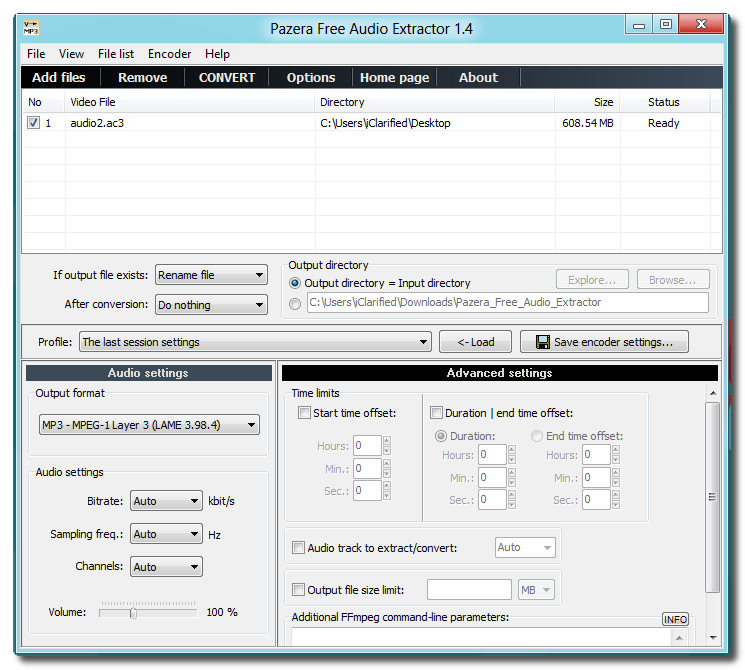Image resolution: width=745 pixels, height=670 pixels.
Task: Click the Home page toolbar button
Action: click(x=394, y=77)
